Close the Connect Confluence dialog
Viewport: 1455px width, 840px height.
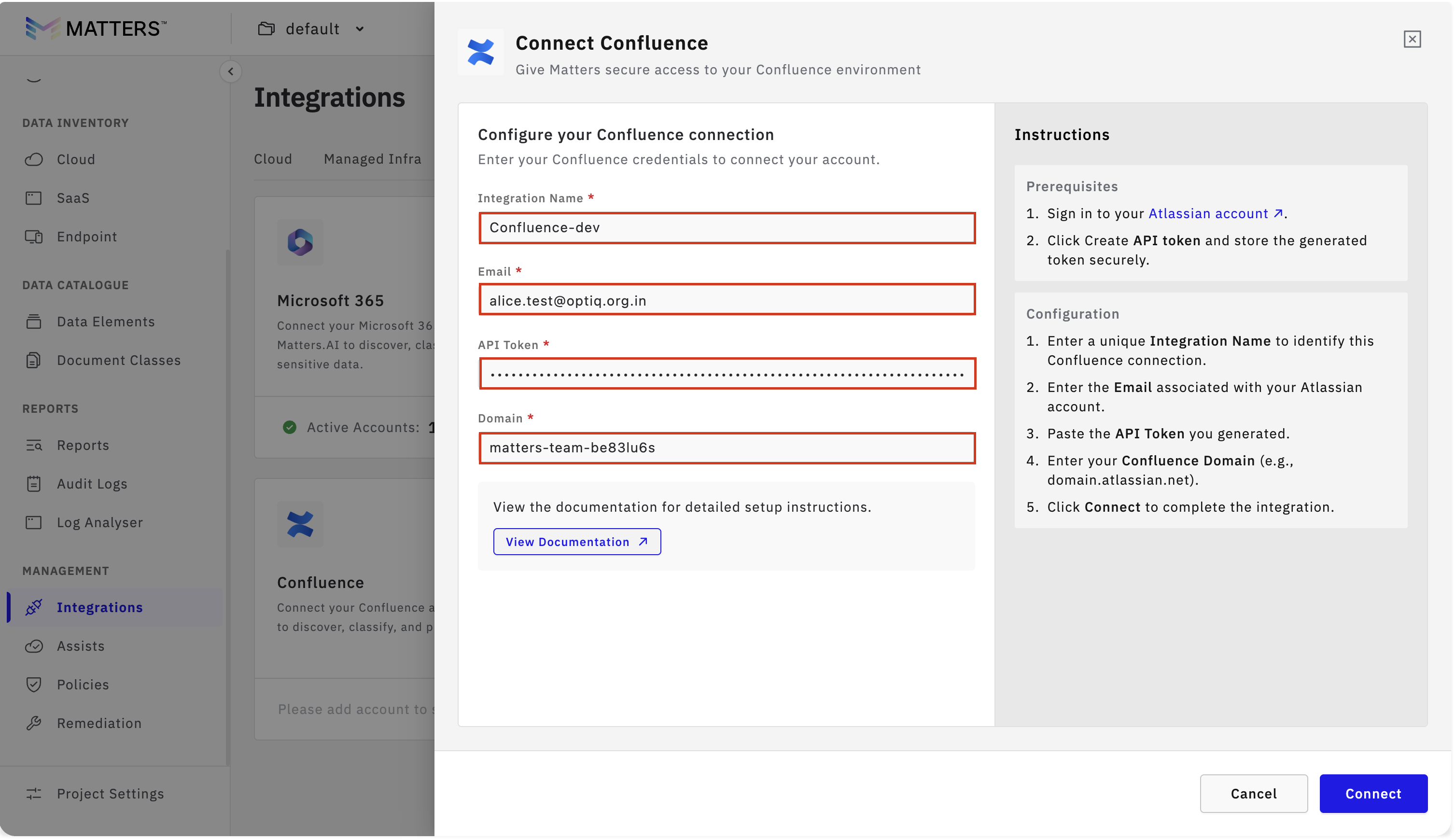(x=1412, y=39)
